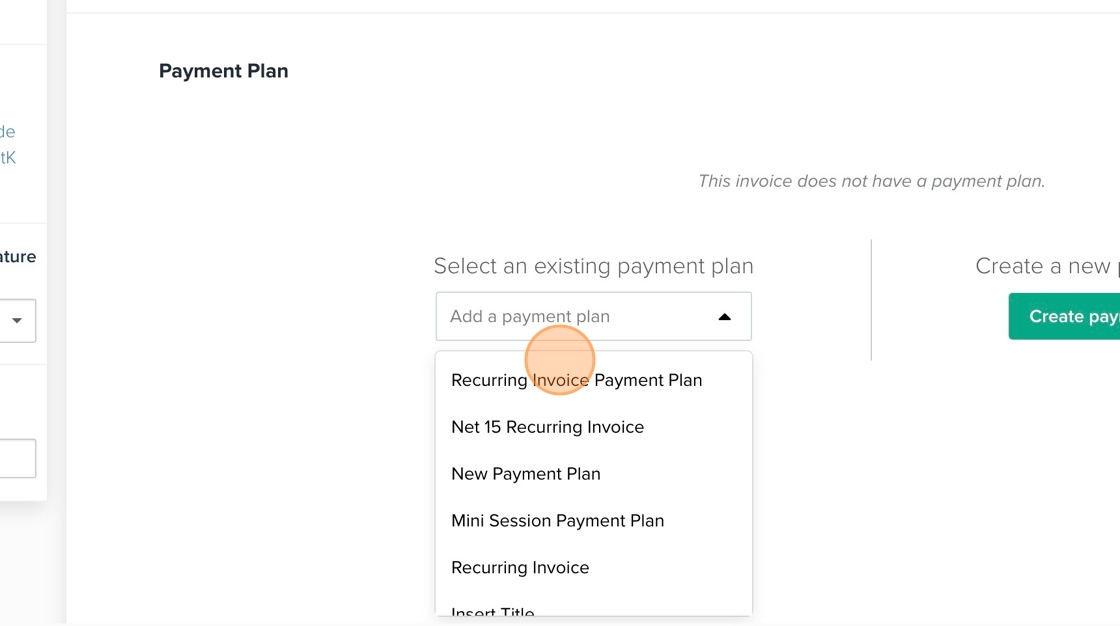The height and width of the screenshot is (626, 1120).
Task: Select the partially visible 'Insert Title' option
Action: point(493,610)
